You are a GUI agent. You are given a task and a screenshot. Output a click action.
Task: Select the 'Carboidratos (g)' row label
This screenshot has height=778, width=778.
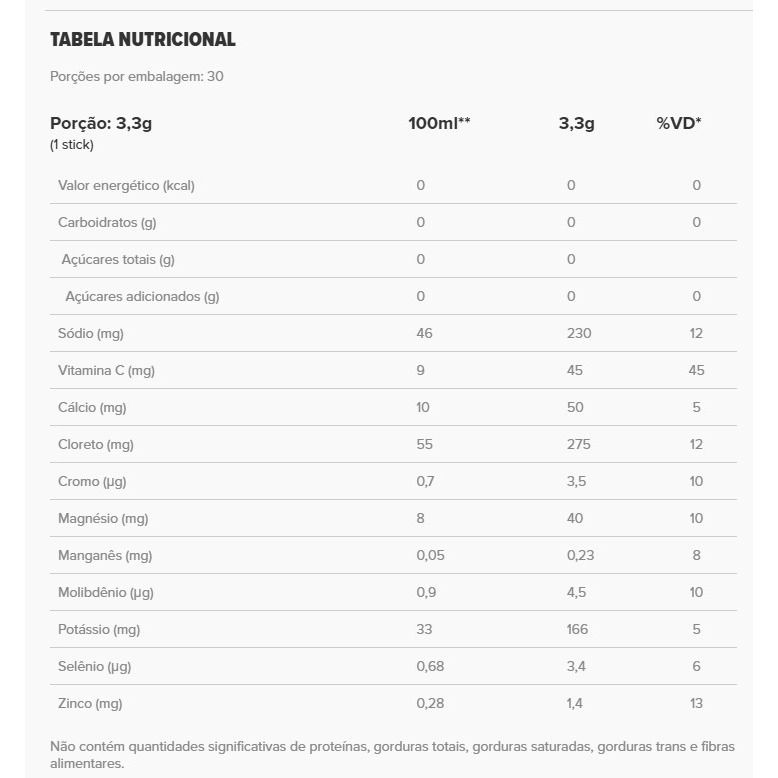coord(107,223)
